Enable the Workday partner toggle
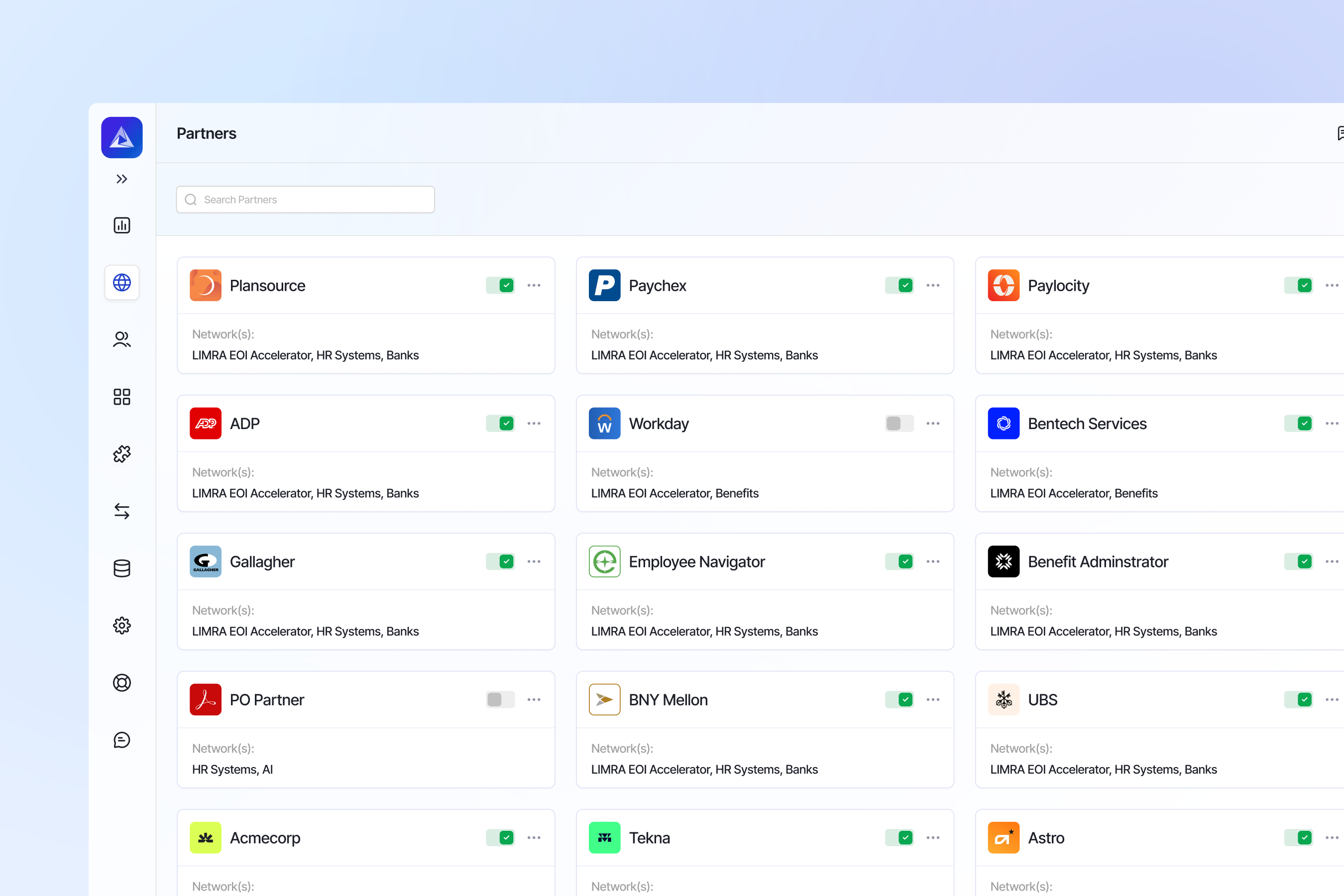This screenshot has height=896, width=1344. coord(899,424)
